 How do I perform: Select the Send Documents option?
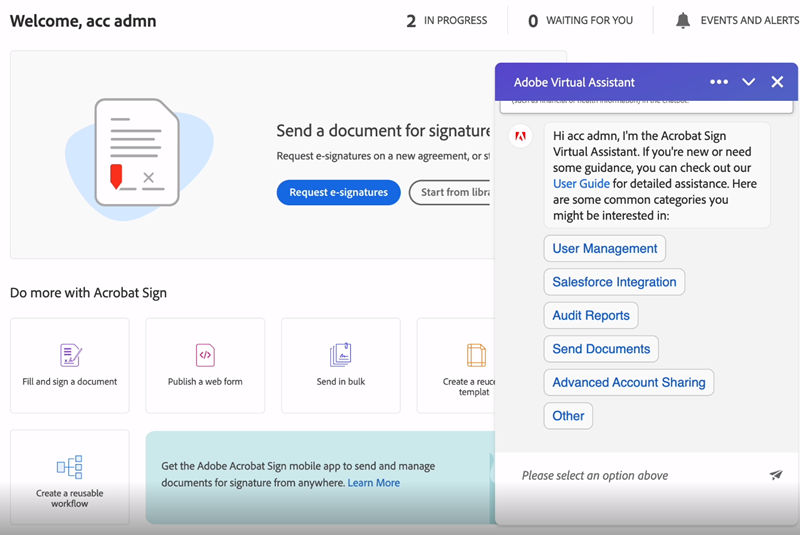[601, 349]
